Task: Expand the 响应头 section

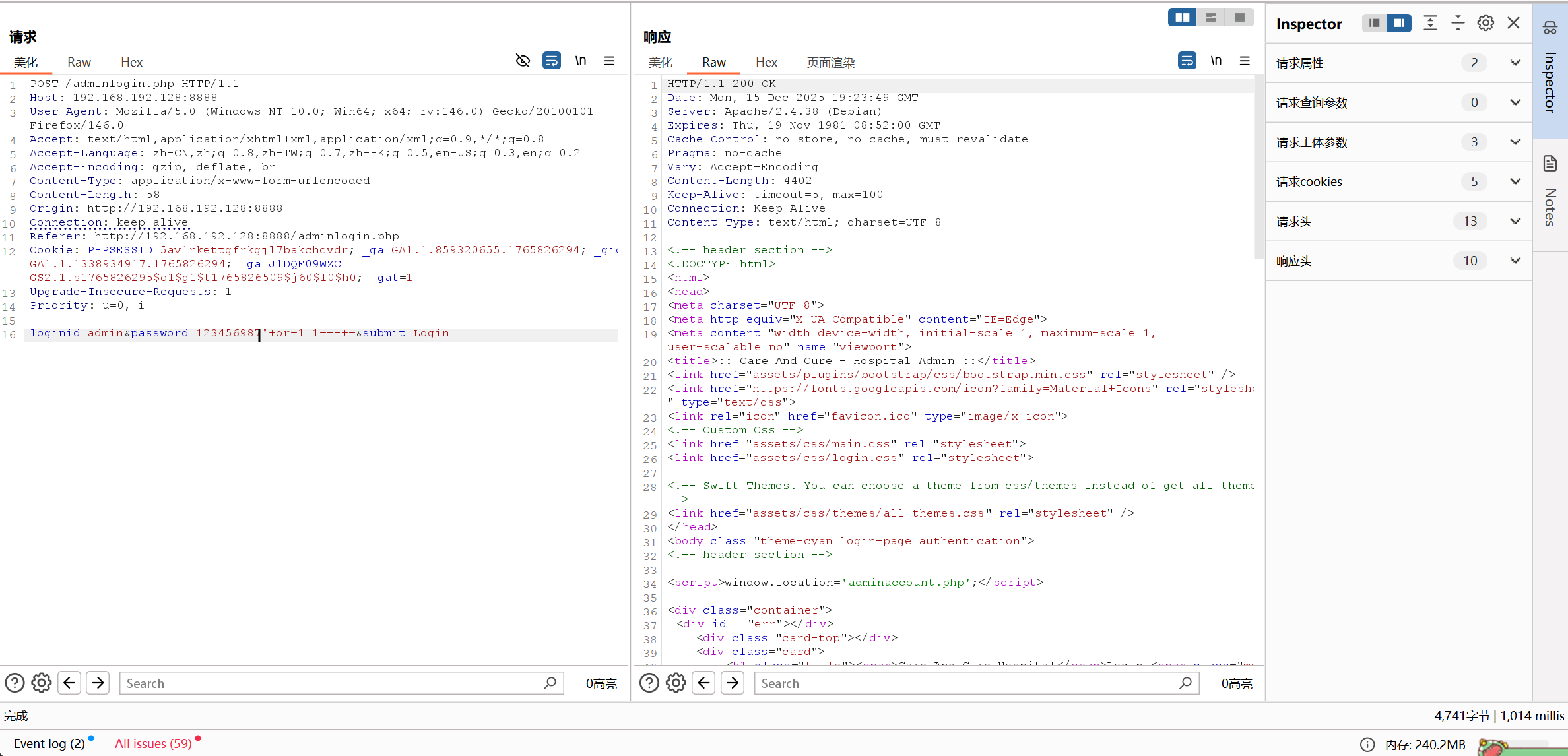Action: tap(1515, 261)
